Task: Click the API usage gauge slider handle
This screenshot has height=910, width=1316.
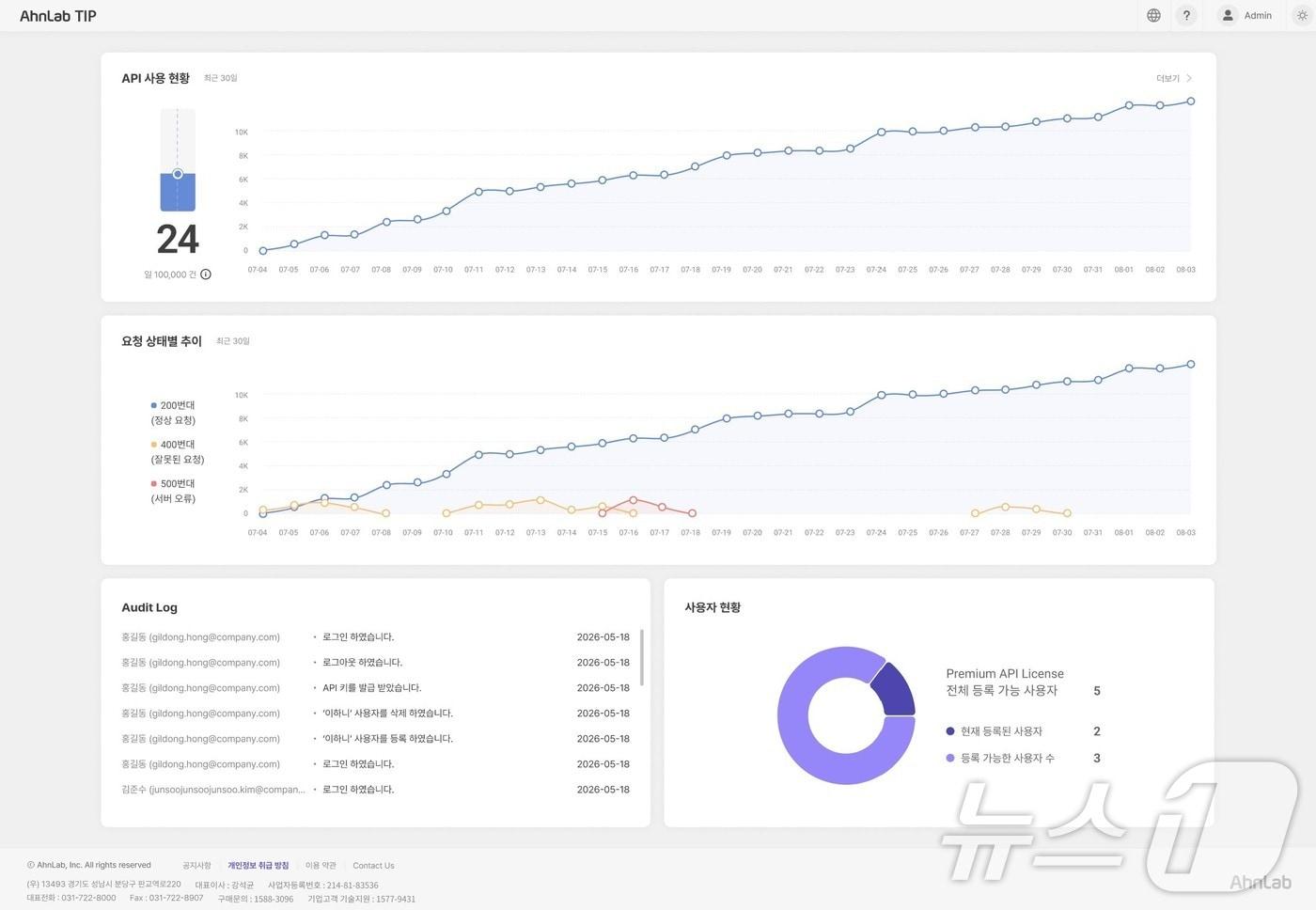Action: (x=178, y=174)
